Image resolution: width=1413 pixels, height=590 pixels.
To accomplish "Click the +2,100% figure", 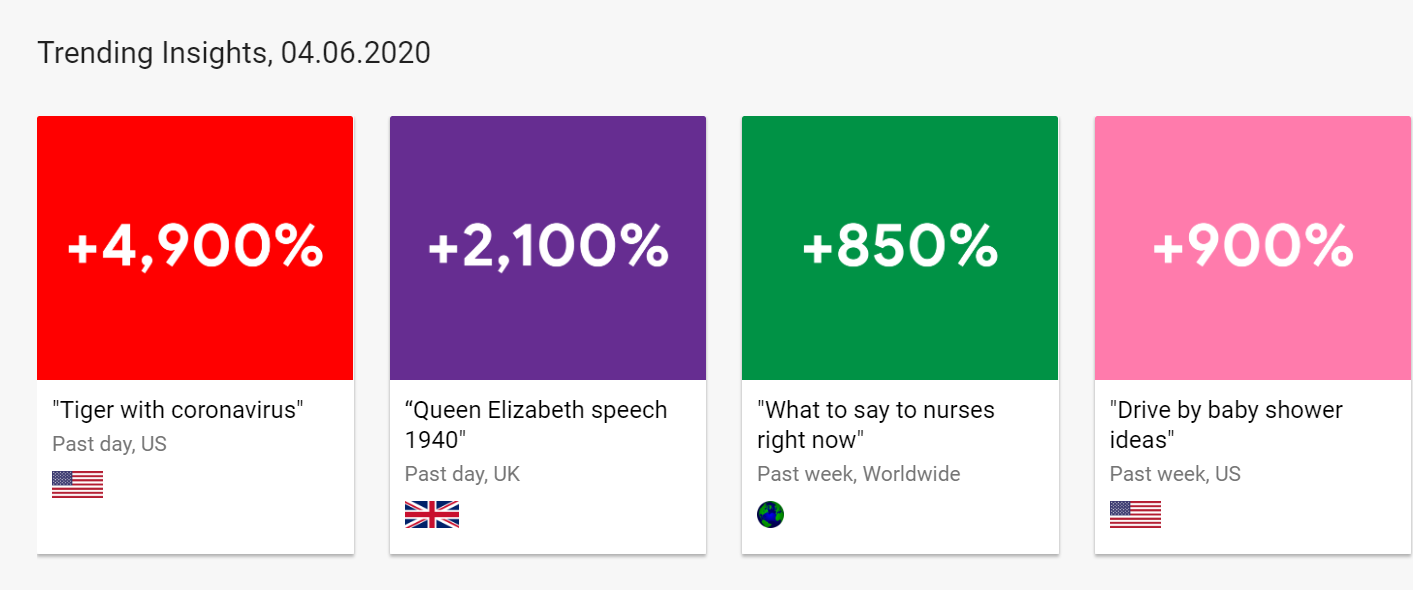I will 548,247.
